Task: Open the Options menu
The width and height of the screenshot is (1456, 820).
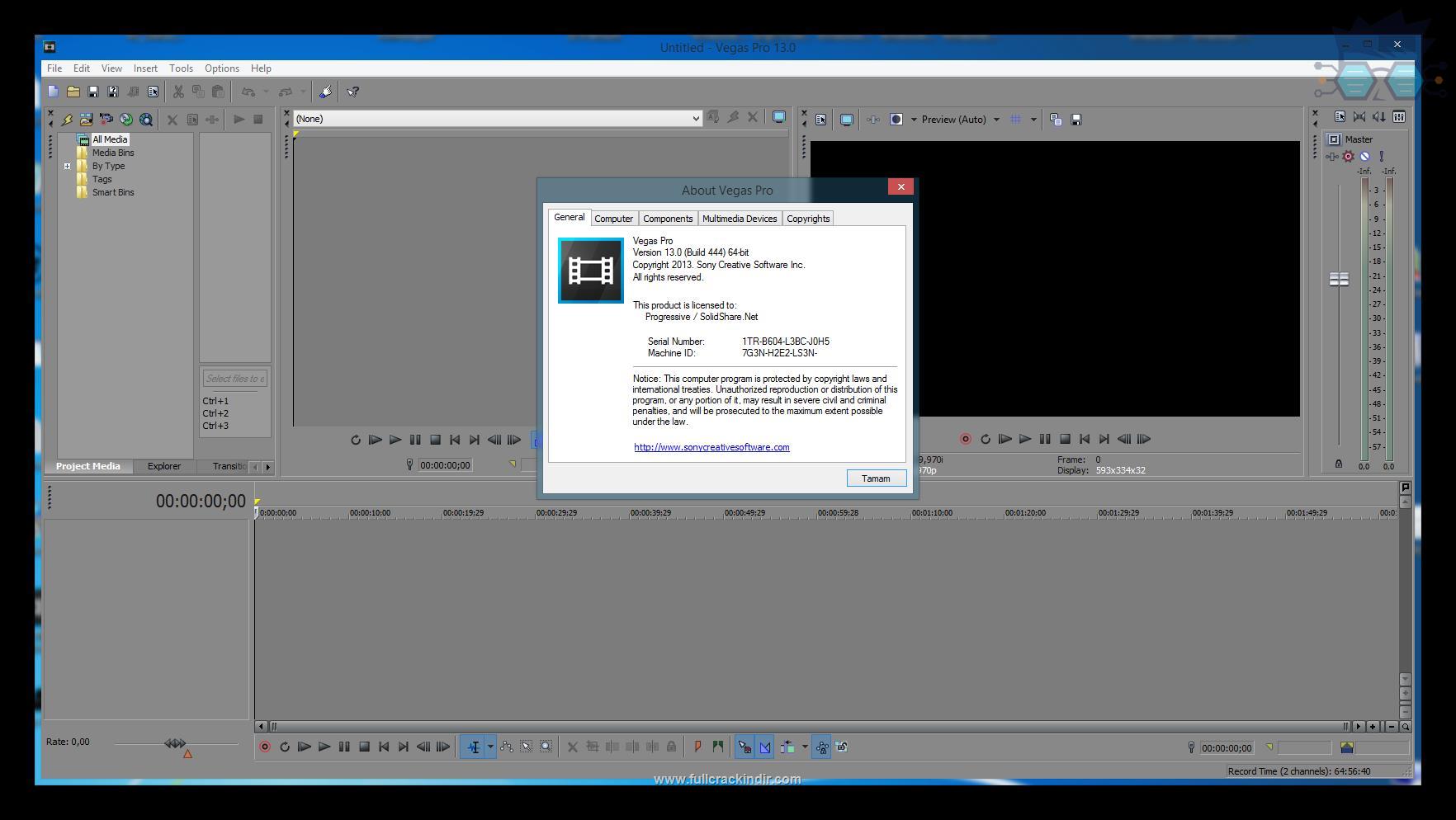Action: point(222,68)
